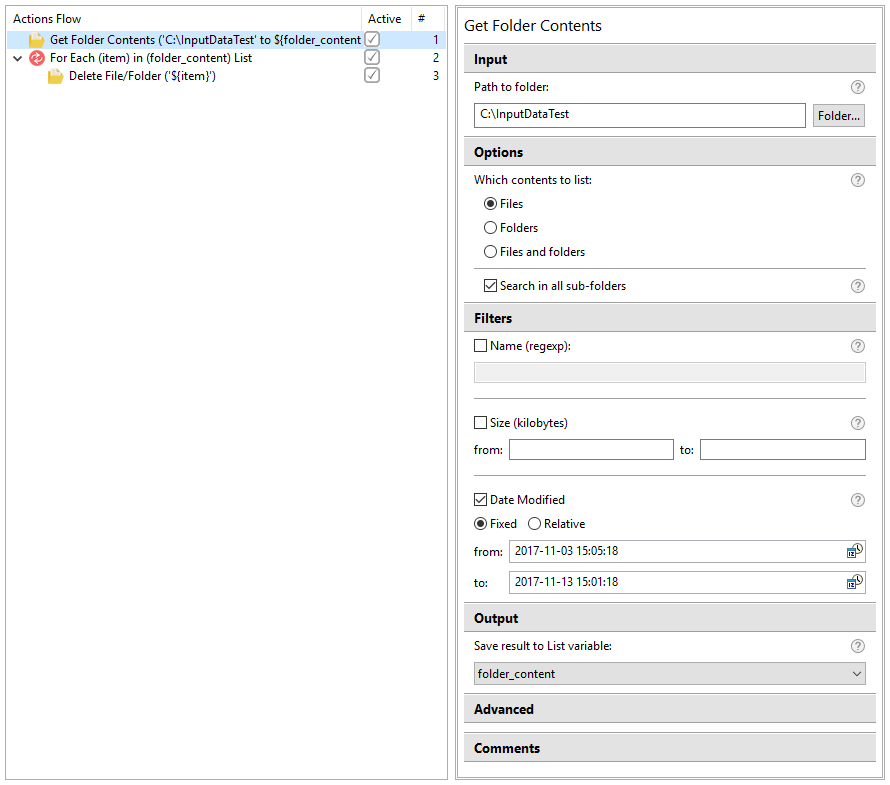This screenshot has height=785, width=890.
Task: Open help for Save result to List variable
Action: click(x=857, y=646)
